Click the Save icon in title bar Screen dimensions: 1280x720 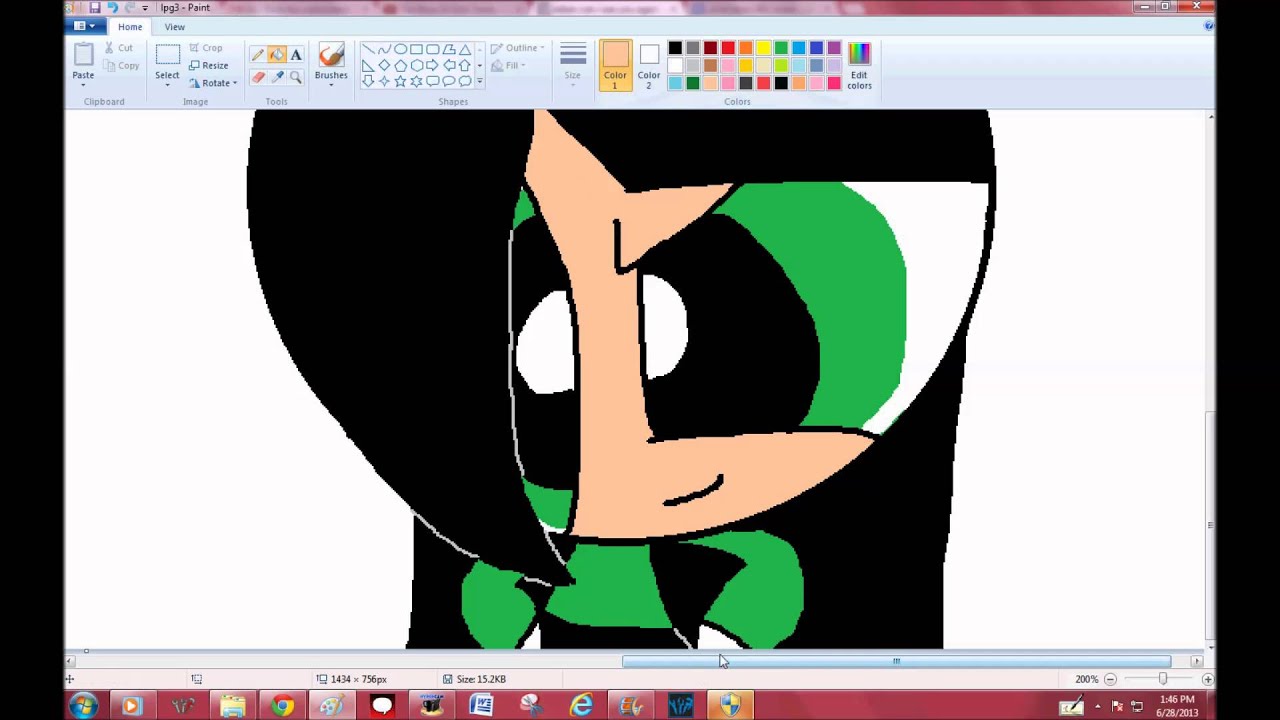(x=94, y=7)
